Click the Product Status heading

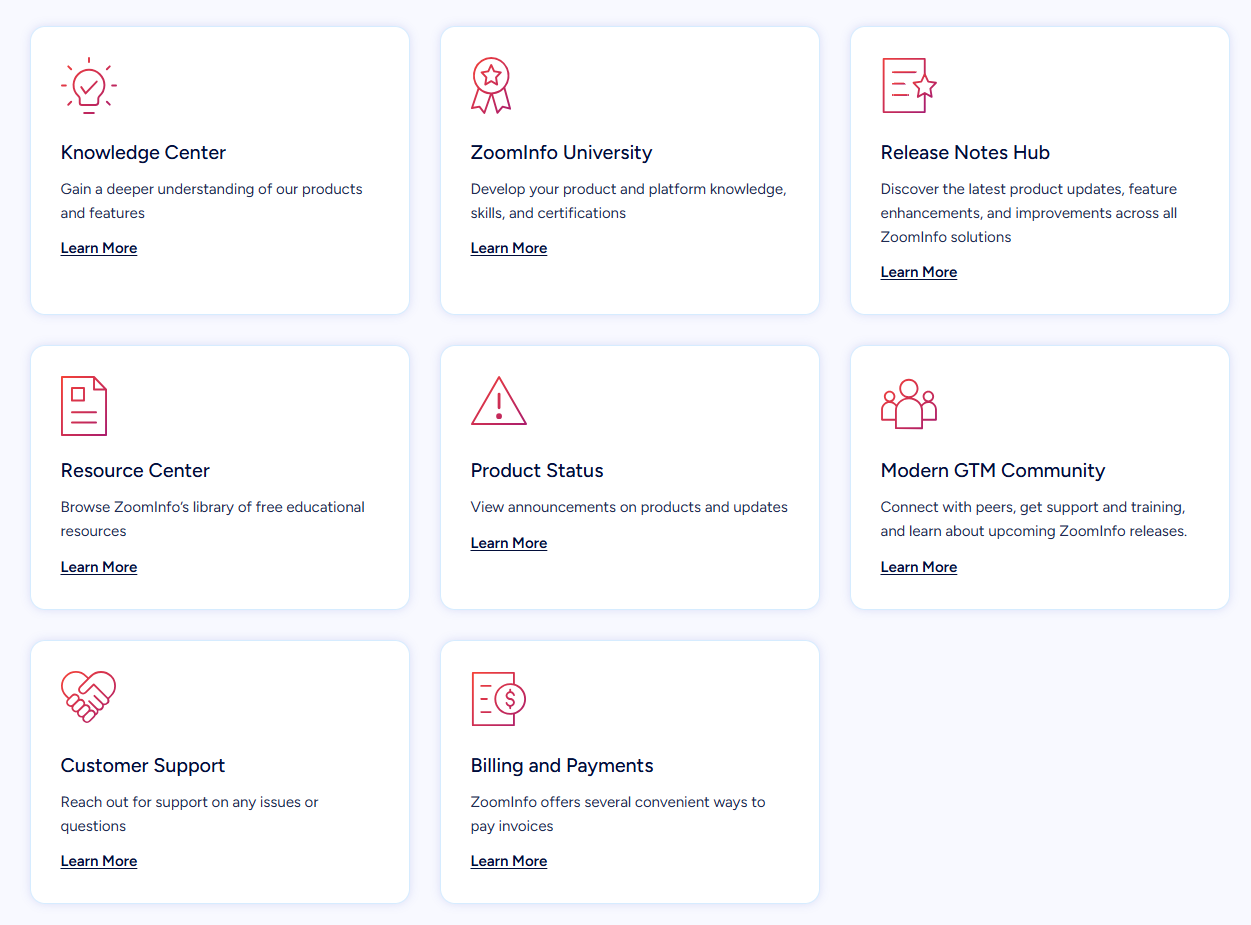click(x=537, y=471)
